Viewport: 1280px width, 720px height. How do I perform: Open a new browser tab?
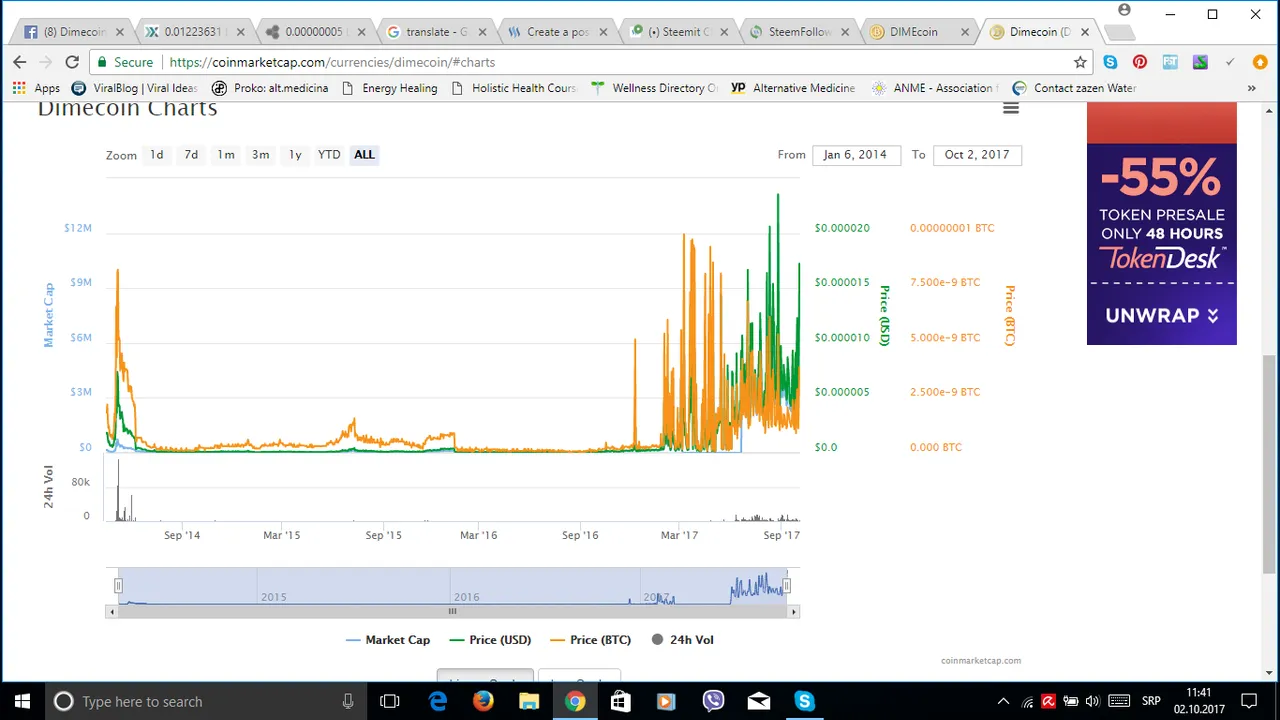pyautogui.click(x=1119, y=33)
